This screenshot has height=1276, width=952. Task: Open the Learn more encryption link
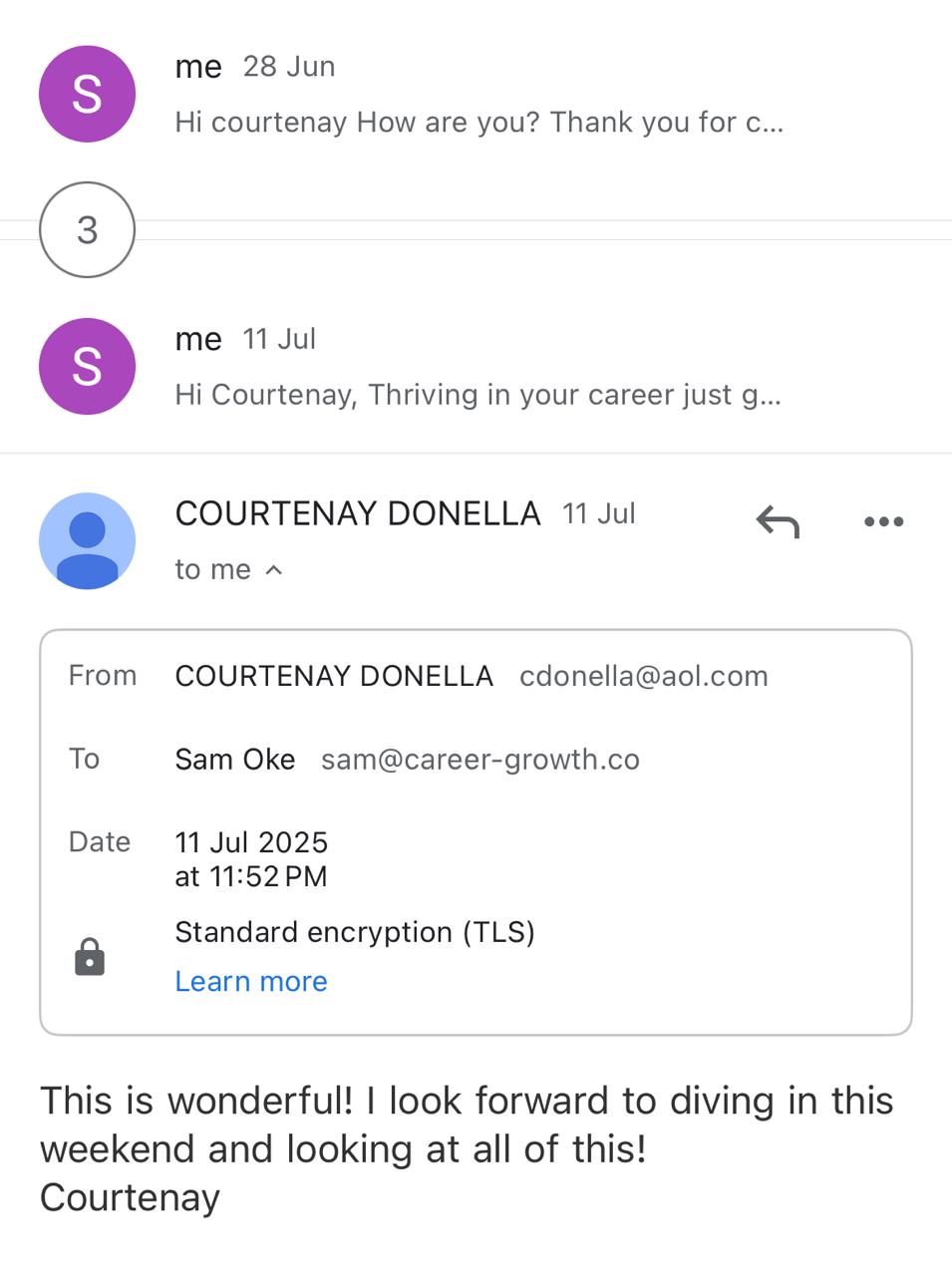pyautogui.click(x=251, y=982)
